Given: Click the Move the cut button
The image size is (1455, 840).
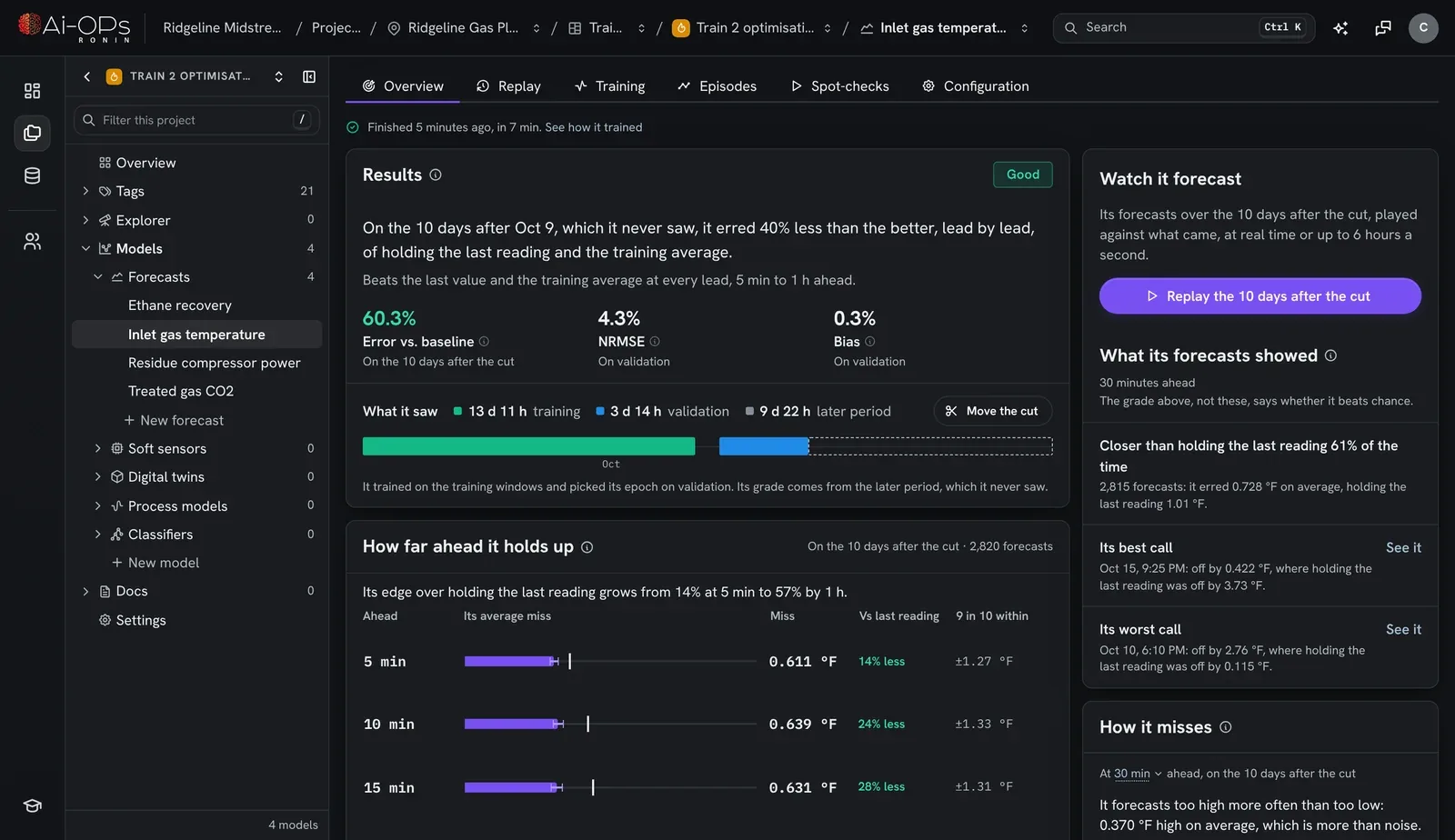Looking at the screenshot, I should point(992,411).
